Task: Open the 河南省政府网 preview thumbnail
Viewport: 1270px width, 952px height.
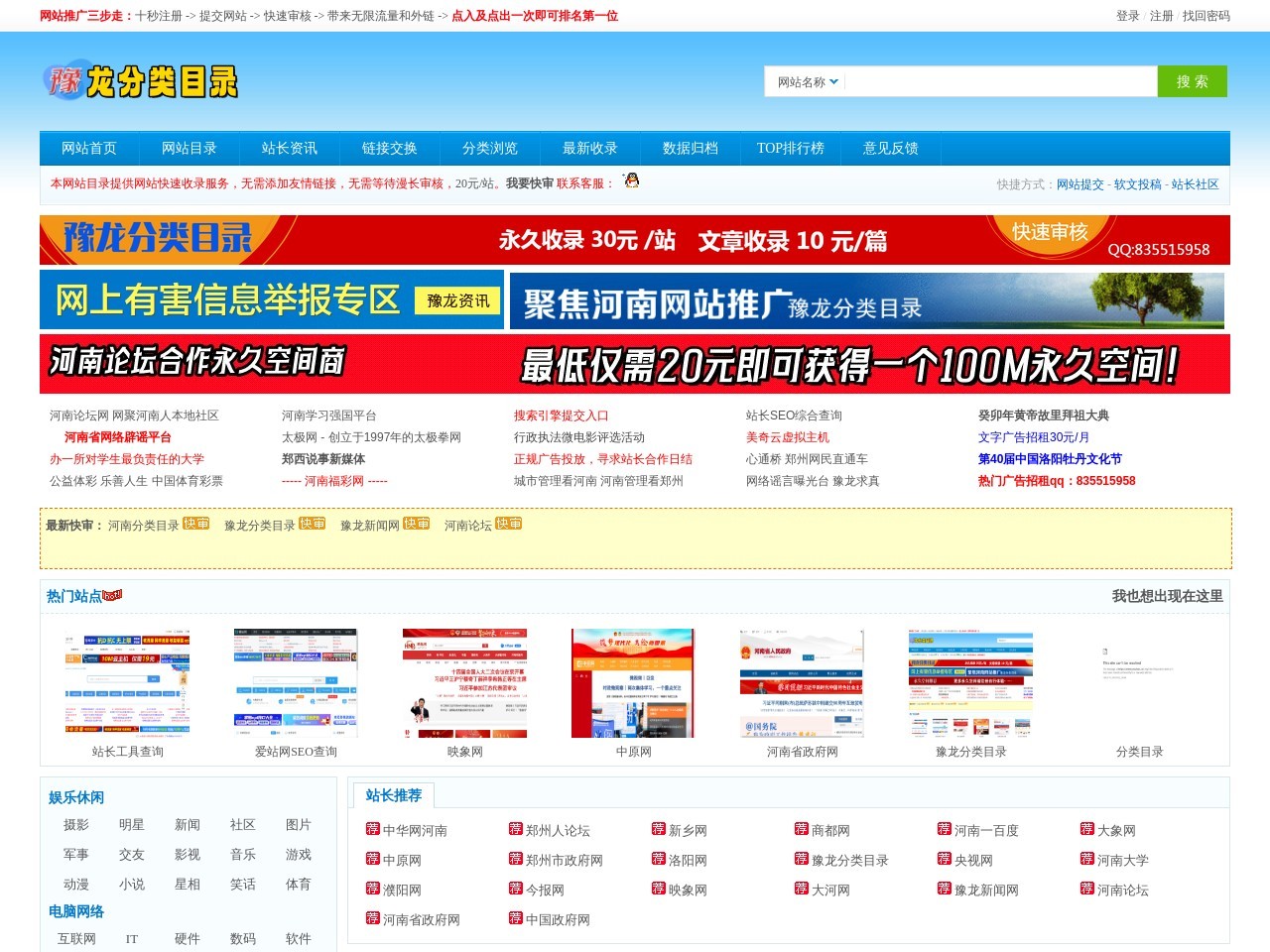Action: [x=802, y=683]
